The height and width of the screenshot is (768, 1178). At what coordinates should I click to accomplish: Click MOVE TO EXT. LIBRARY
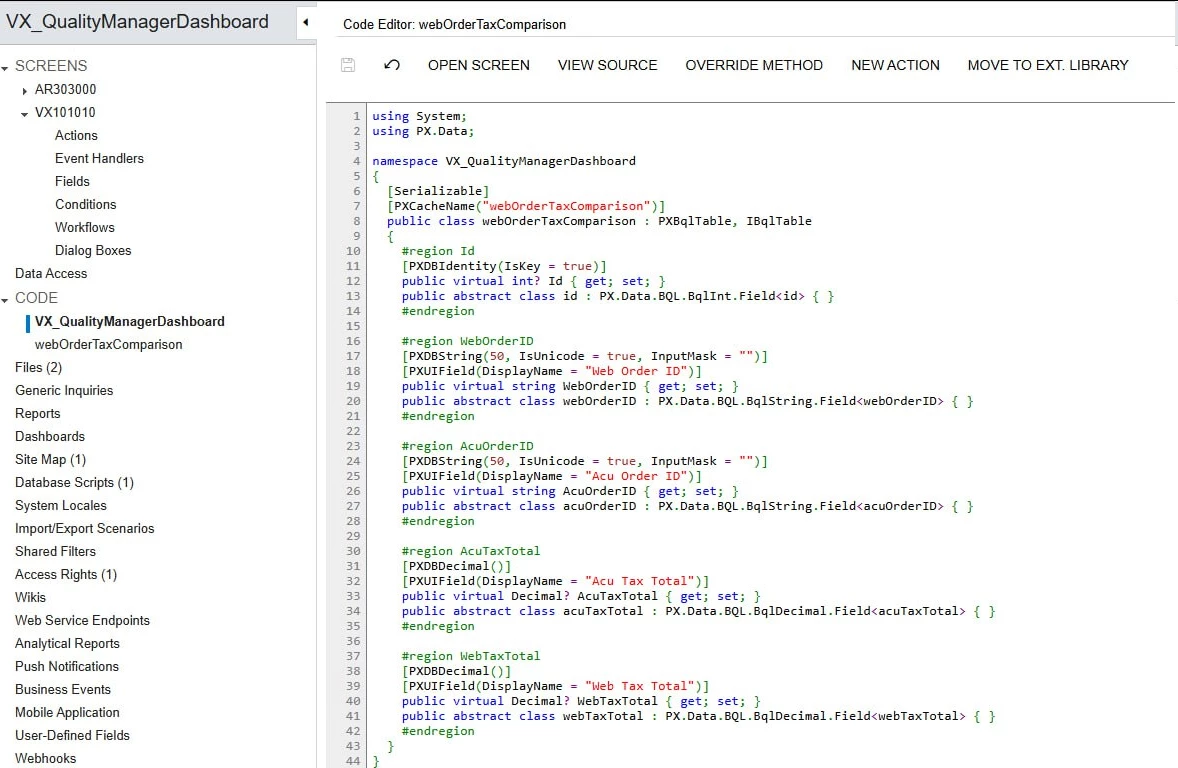click(1048, 64)
